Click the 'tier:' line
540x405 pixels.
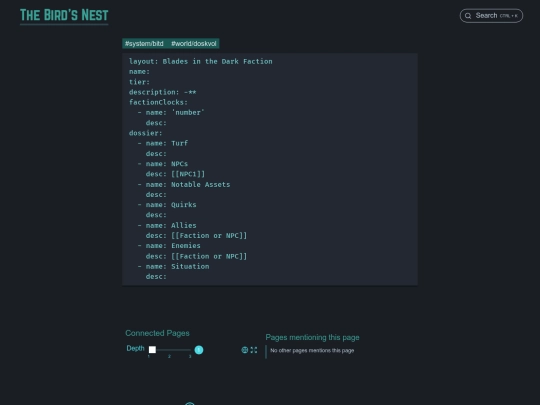(139, 82)
